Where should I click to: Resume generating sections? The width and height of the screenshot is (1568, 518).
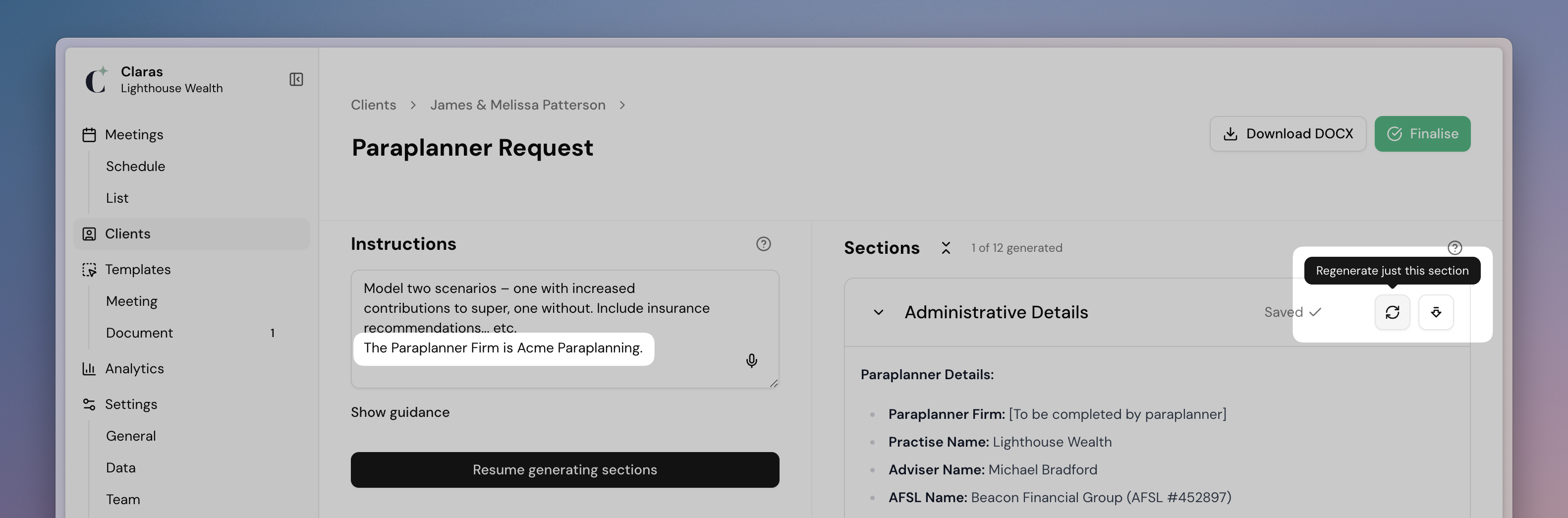[565, 469]
